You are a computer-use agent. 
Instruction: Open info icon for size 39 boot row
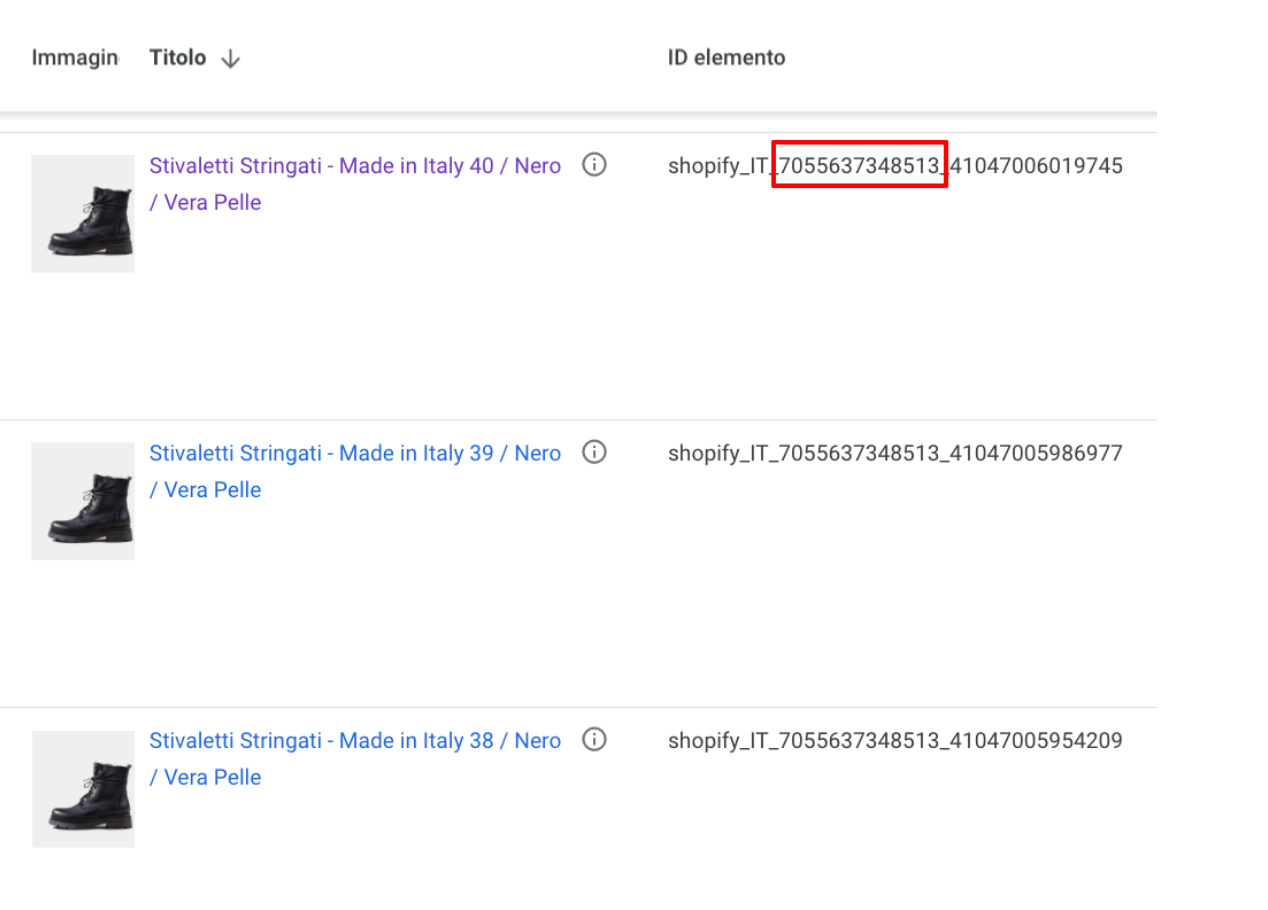[594, 453]
